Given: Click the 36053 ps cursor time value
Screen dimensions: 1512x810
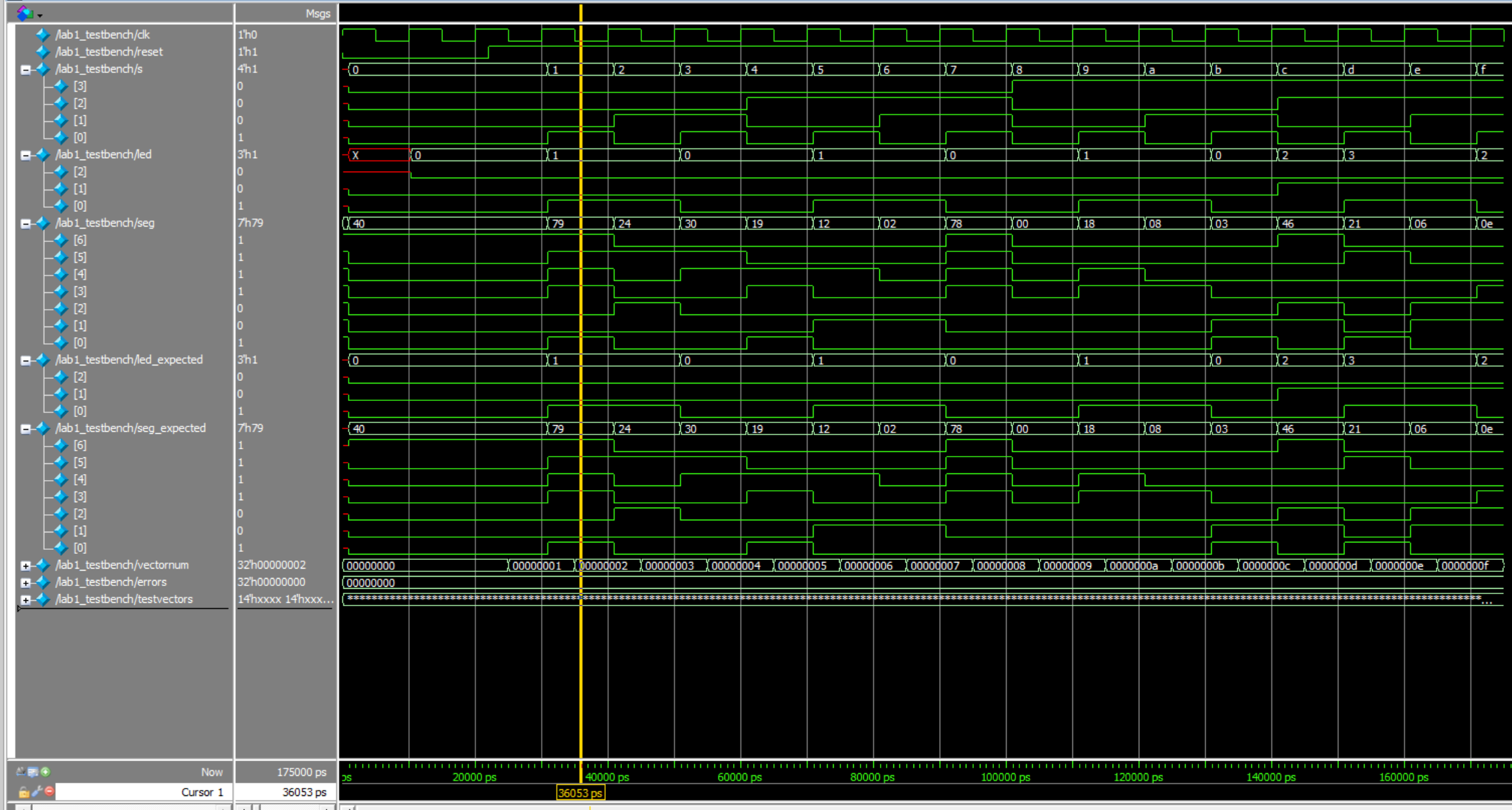Looking at the screenshot, I should tap(304, 792).
